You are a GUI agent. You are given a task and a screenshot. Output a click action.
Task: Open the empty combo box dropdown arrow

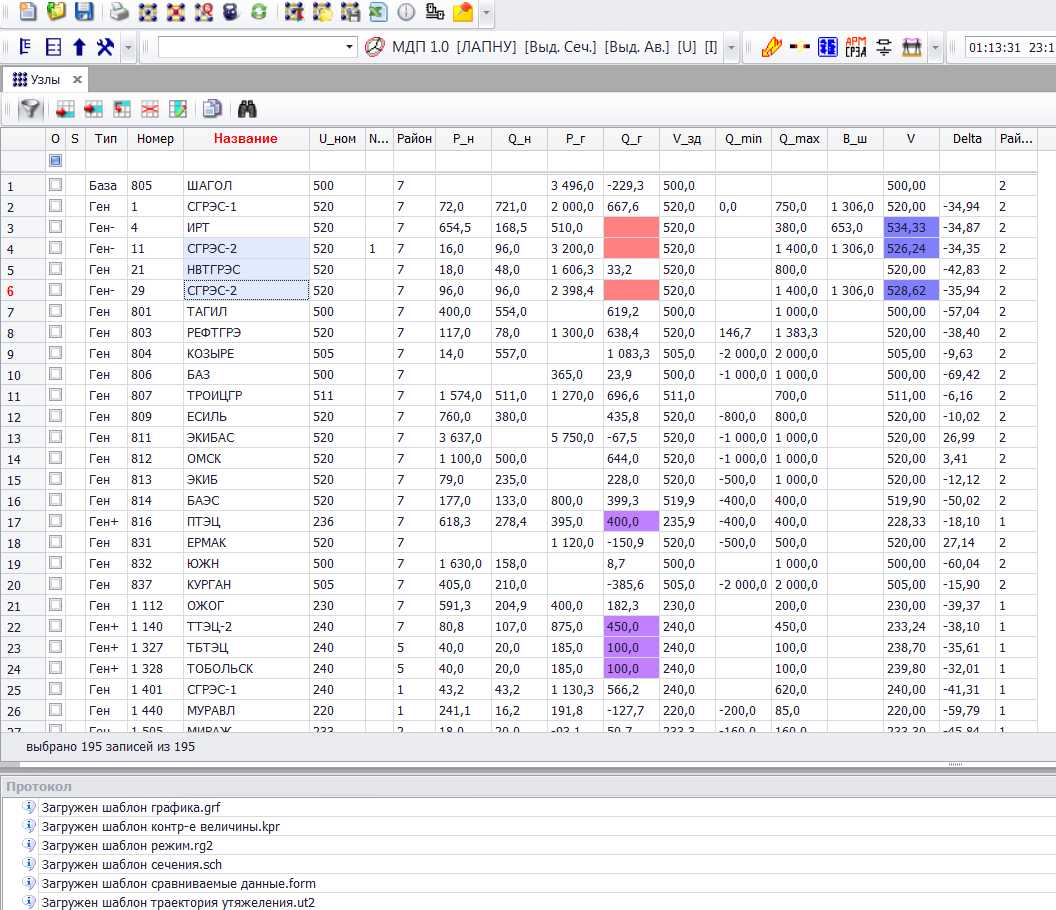[349, 47]
